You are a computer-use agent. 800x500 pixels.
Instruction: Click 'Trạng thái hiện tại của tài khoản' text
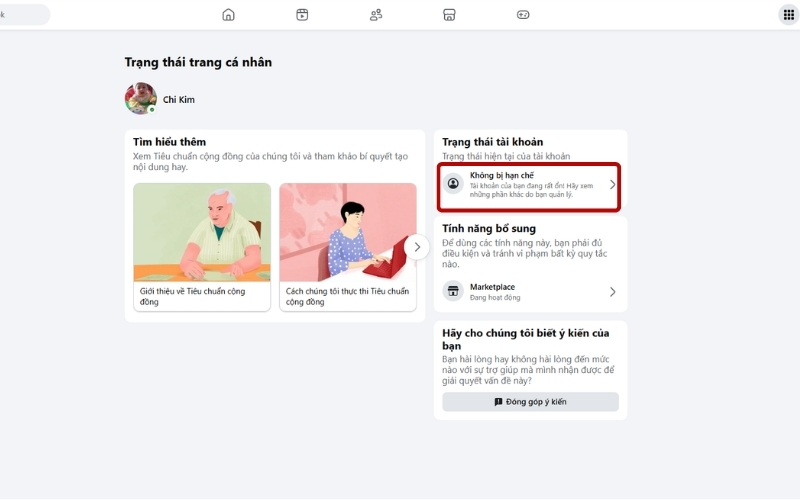coord(506,156)
